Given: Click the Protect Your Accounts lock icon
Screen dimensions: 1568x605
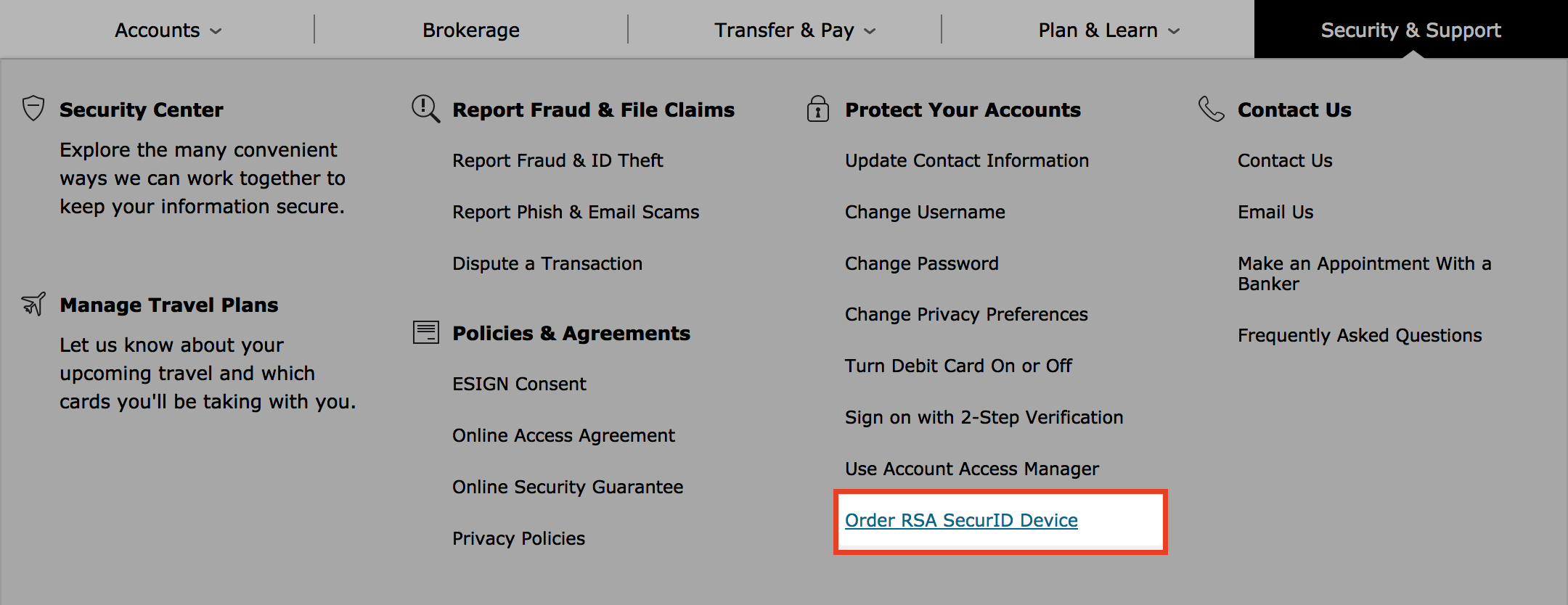Looking at the screenshot, I should coord(818,109).
